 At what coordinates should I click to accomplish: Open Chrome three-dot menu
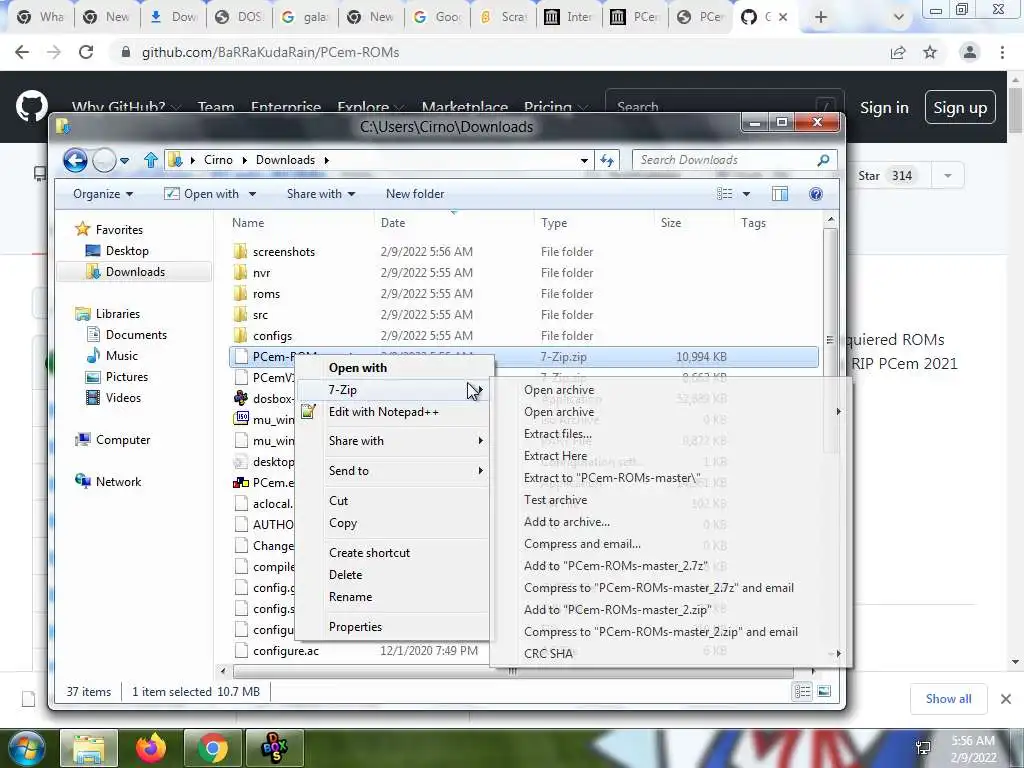click(1002, 52)
